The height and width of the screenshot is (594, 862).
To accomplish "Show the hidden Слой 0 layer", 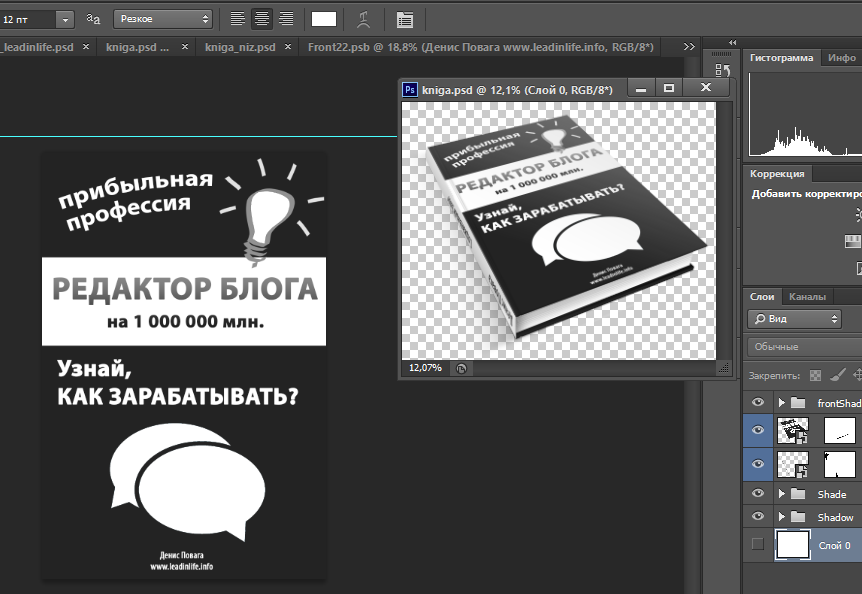I will (758, 544).
